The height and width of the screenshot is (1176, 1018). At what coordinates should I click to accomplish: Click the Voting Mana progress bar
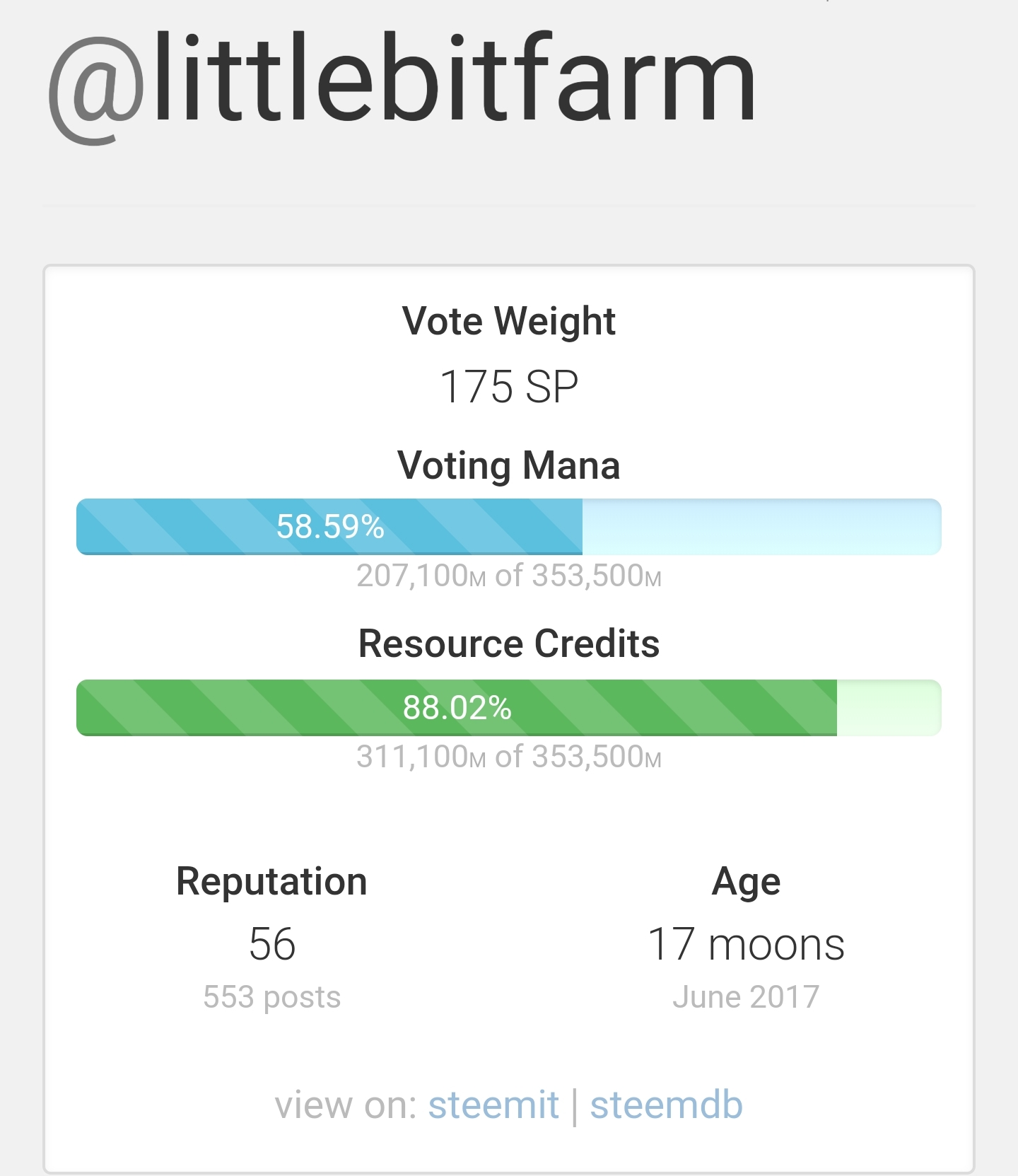pyautogui.click(x=509, y=527)
